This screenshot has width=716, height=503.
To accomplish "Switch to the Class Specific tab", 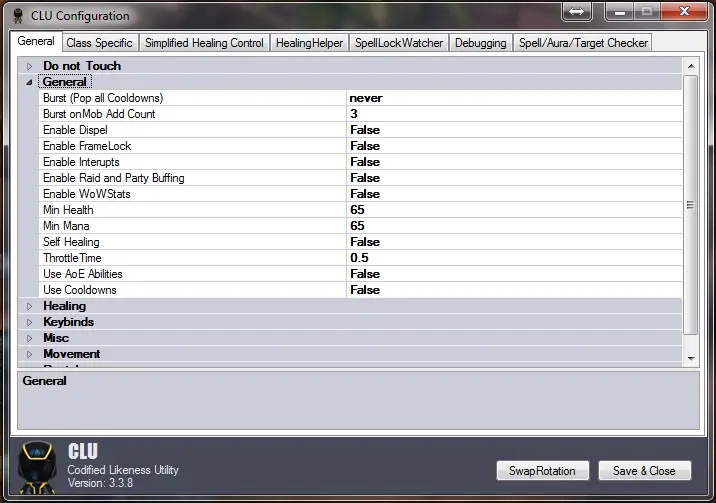I will click(x=99, y=43).
